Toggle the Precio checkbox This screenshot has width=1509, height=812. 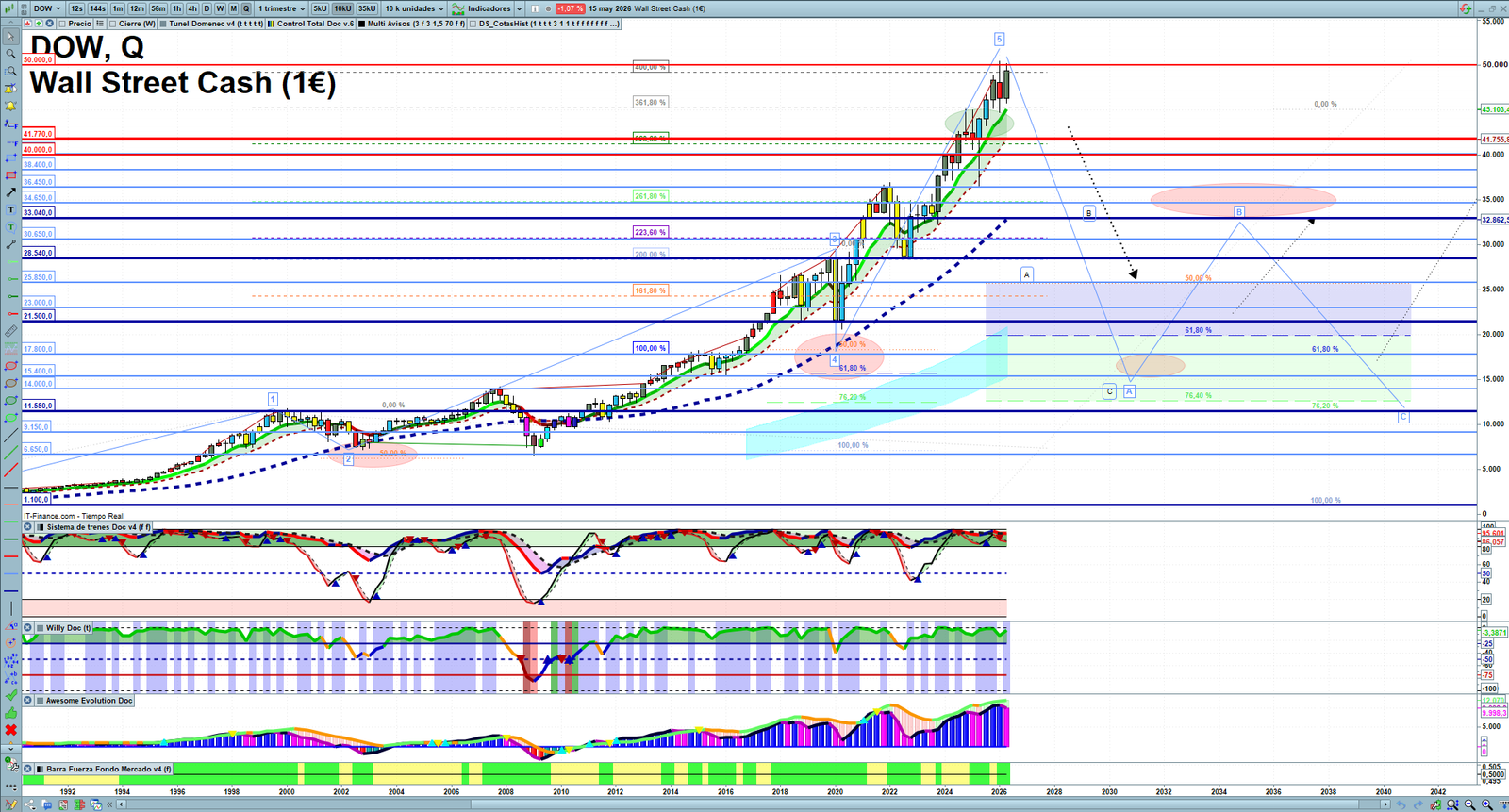62,24
